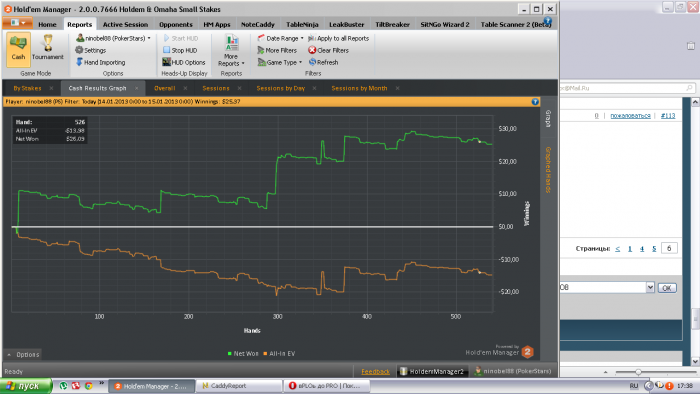Viewport: 700px width, 394px height.
Task: Open the Start (пуск) menu
Action: pos(25,386)
